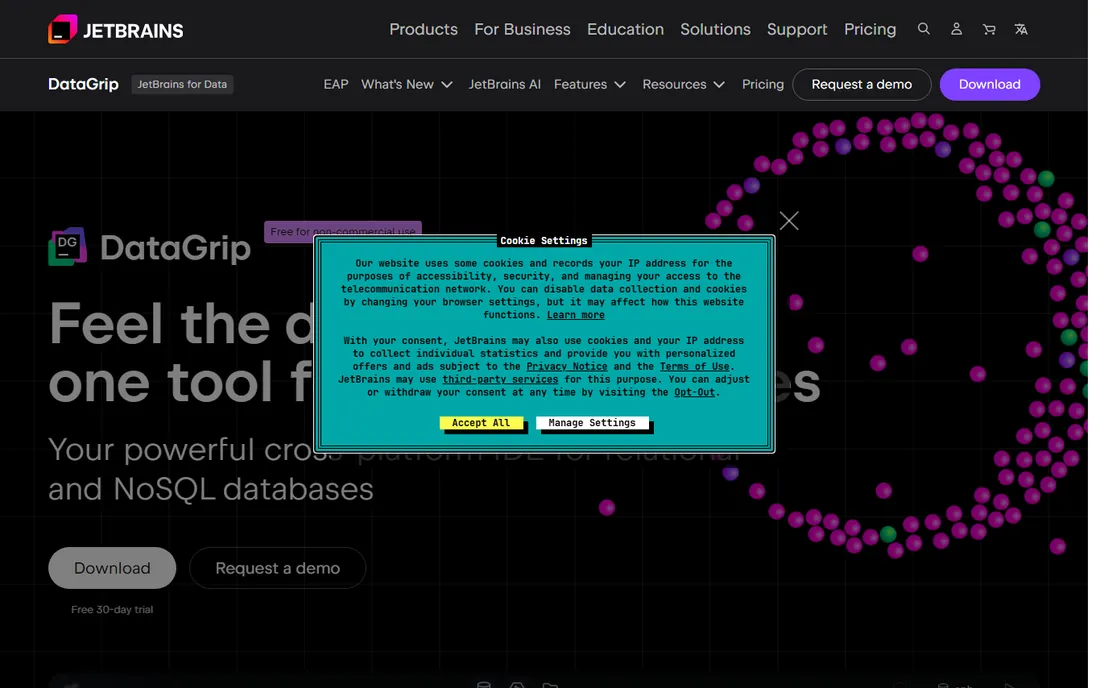The width and height of the screenshot is (1100, 688).
Task: Open the site search magnifier icon
Action: (923, 29)
